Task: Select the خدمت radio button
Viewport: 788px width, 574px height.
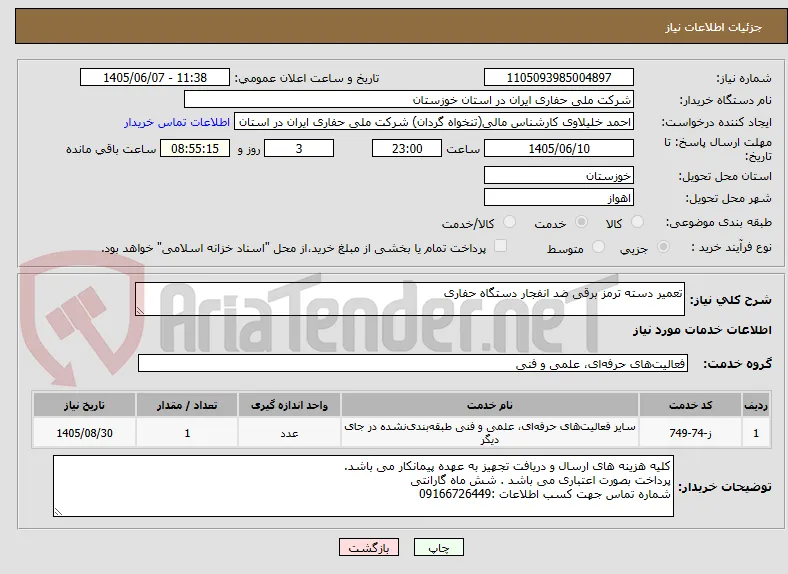Action: pyautogui.click(x=581, y=222)
